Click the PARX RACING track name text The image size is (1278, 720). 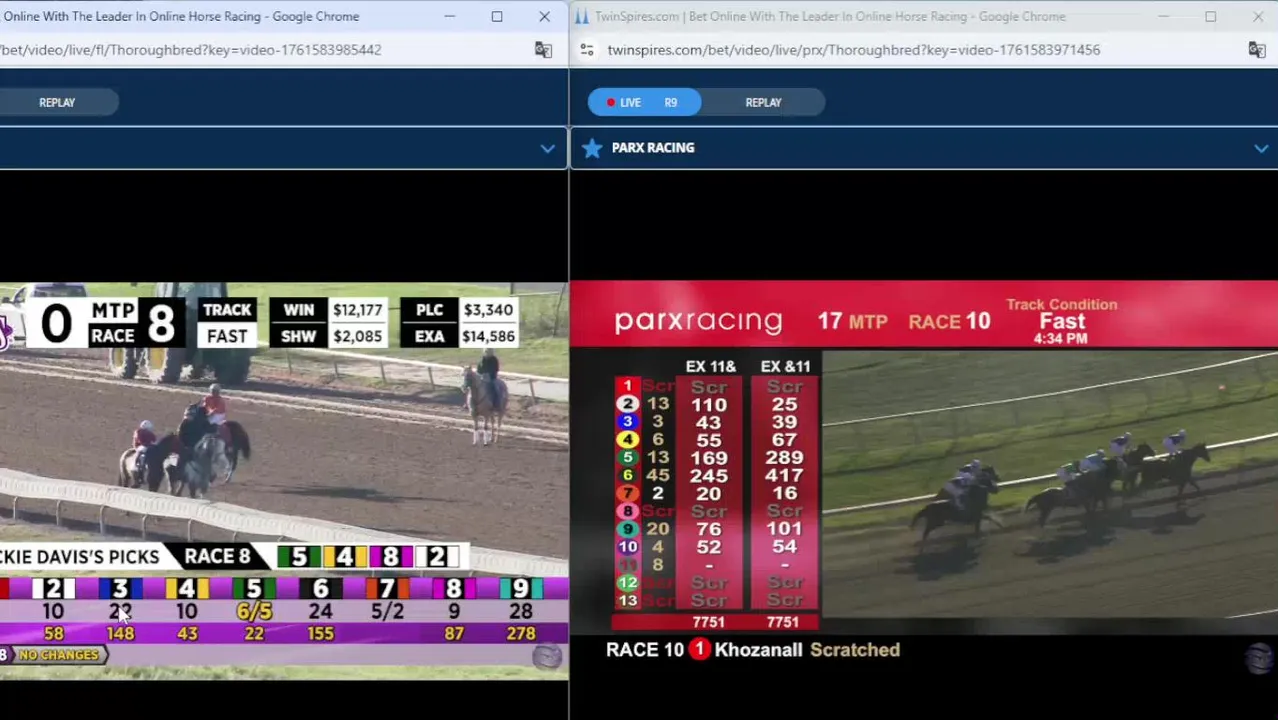click(x=653, y=148)
